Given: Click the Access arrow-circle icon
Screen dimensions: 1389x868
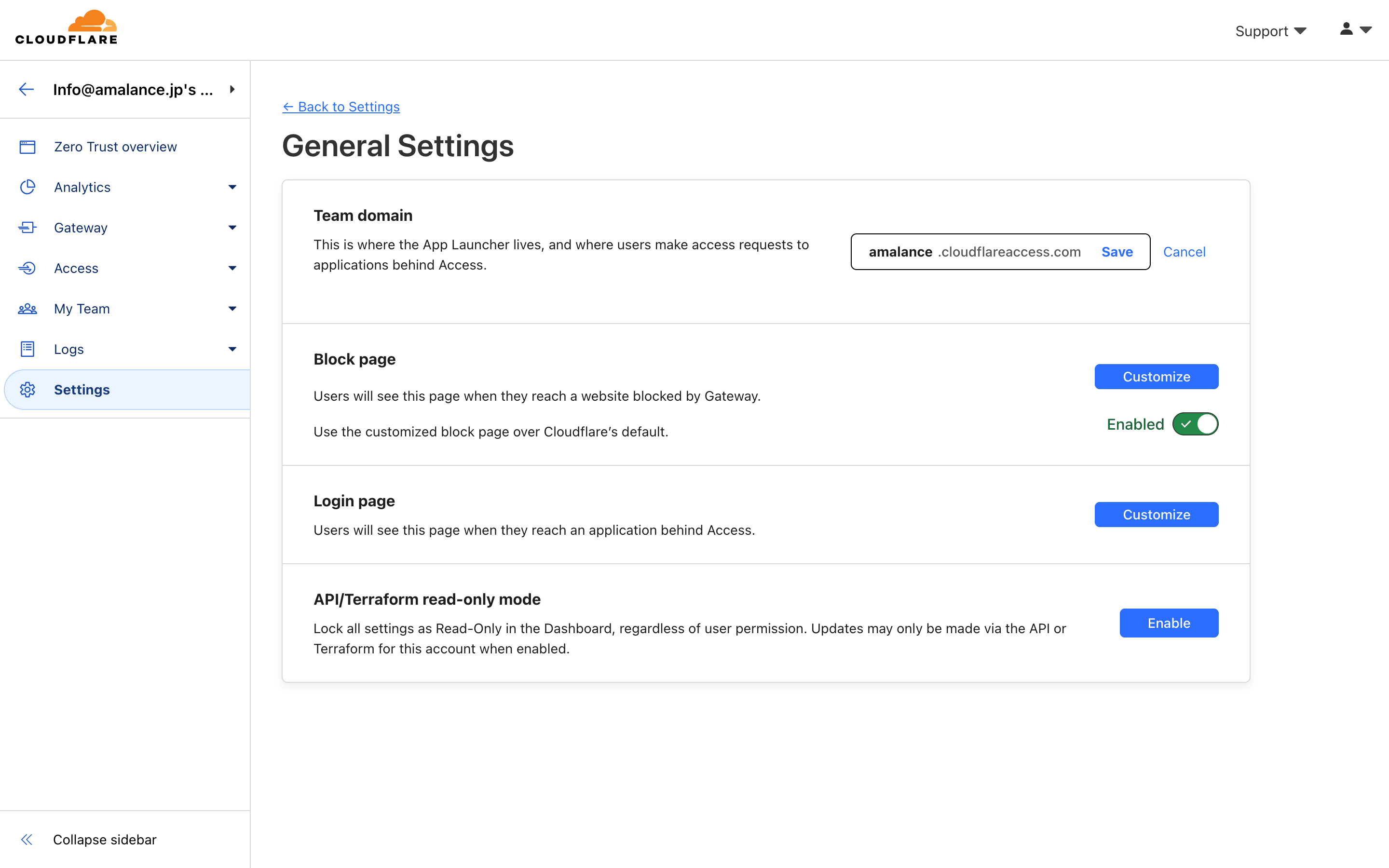Looking at the screenshot, I should (x=27, y=268).
